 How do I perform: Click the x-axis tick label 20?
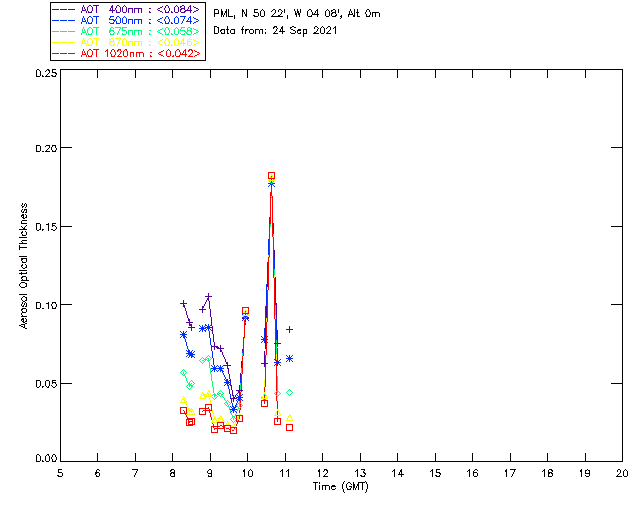pyautogui.click(x=622, y=473)
